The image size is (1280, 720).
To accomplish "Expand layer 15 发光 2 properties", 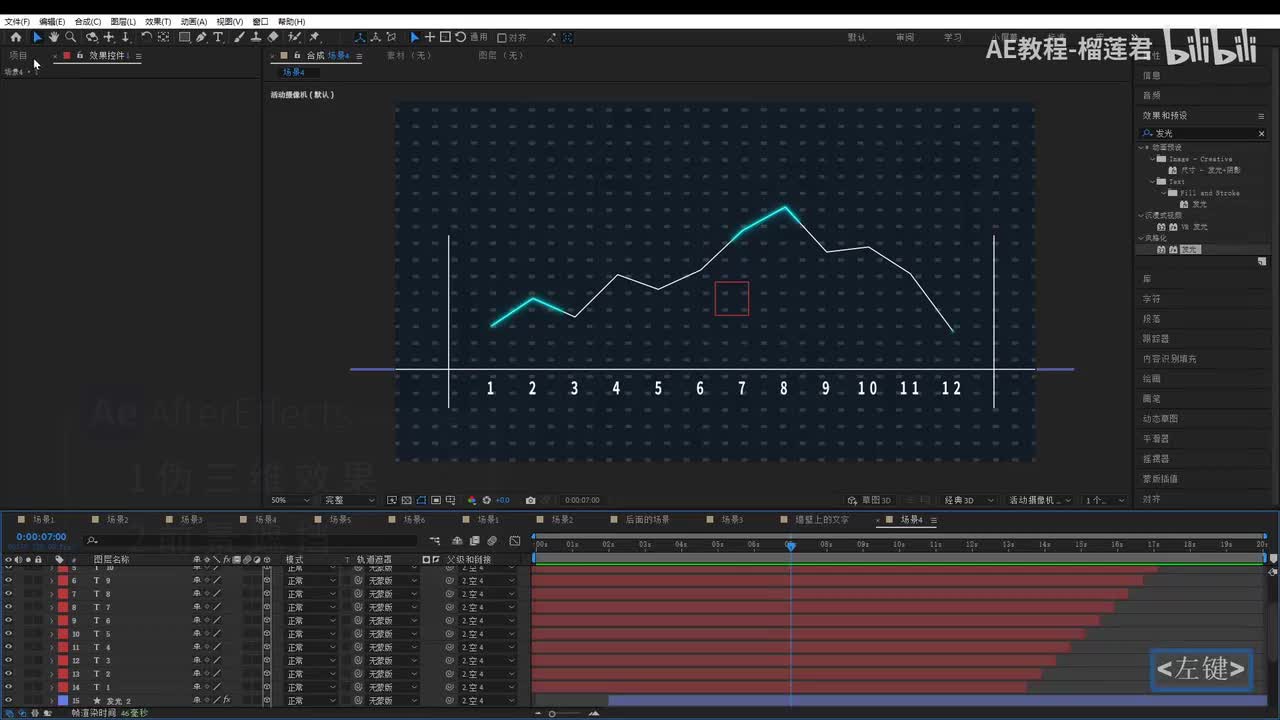I will click(x=52, y=701).
